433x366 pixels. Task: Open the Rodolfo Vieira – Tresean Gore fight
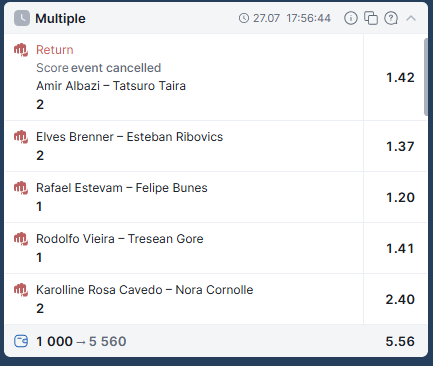120,239
